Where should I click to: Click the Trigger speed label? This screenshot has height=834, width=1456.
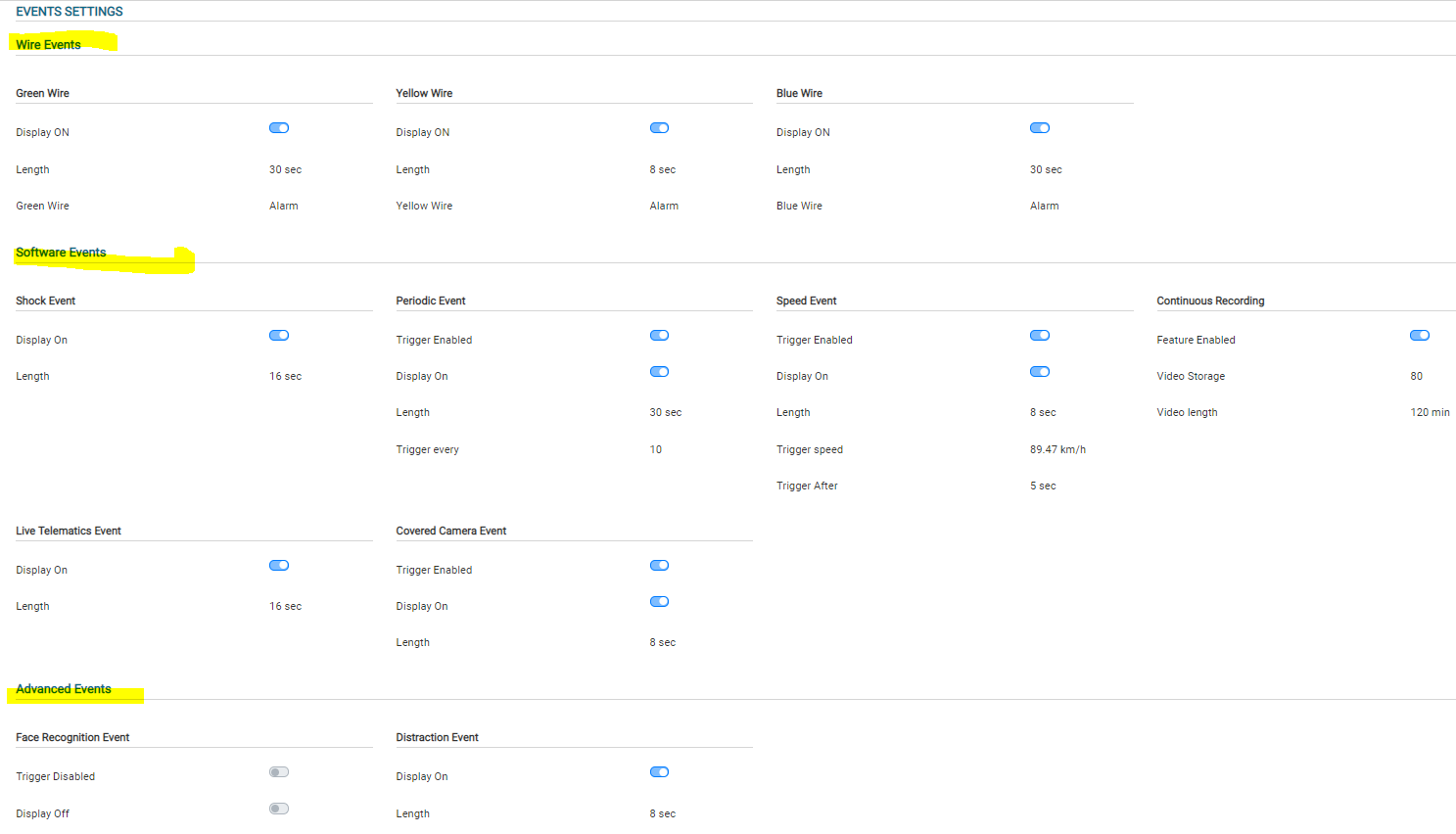point(810,449)
